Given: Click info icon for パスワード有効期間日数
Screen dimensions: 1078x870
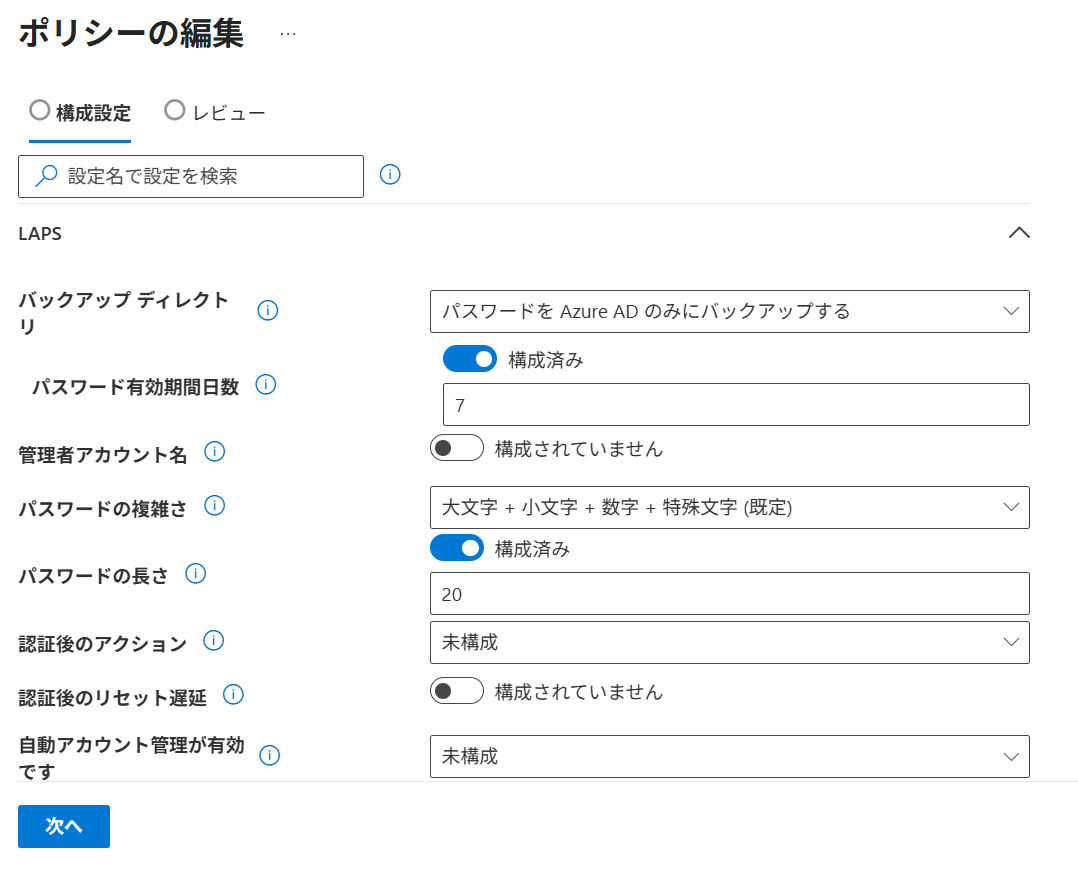Looking at the screenshot, I should point(266,384).
